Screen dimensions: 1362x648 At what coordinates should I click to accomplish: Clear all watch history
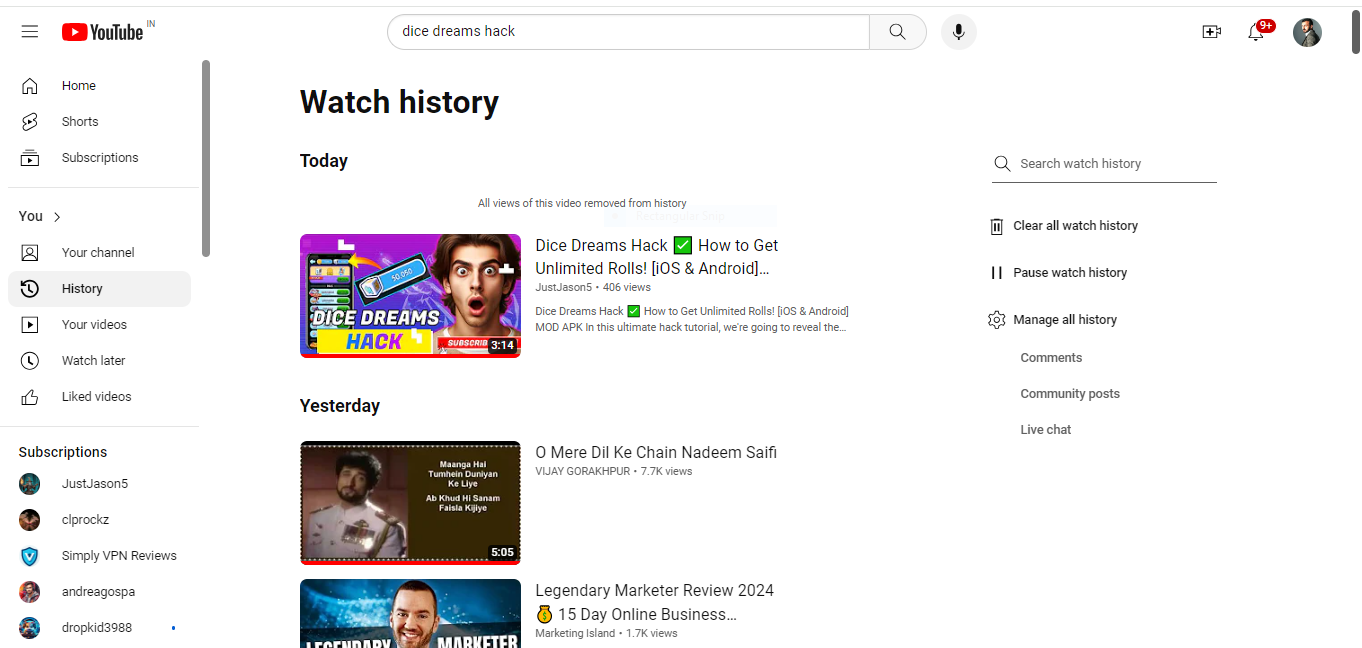[x=1063, y=226]
